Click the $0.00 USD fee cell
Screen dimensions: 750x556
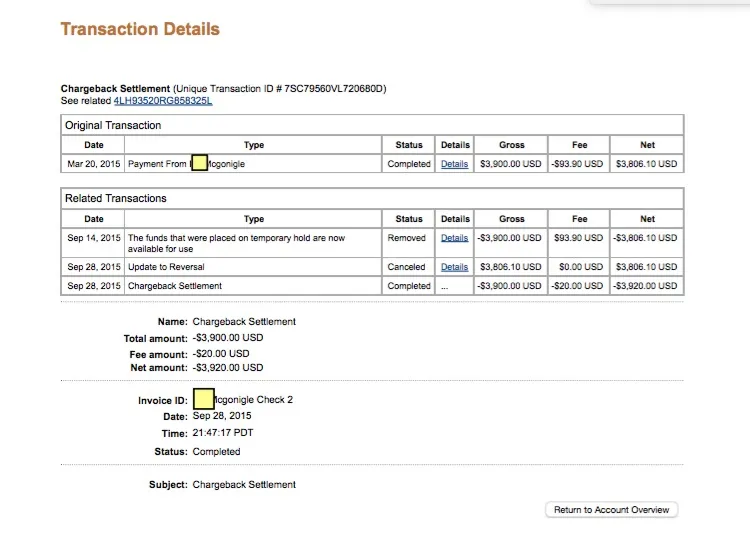581,267
